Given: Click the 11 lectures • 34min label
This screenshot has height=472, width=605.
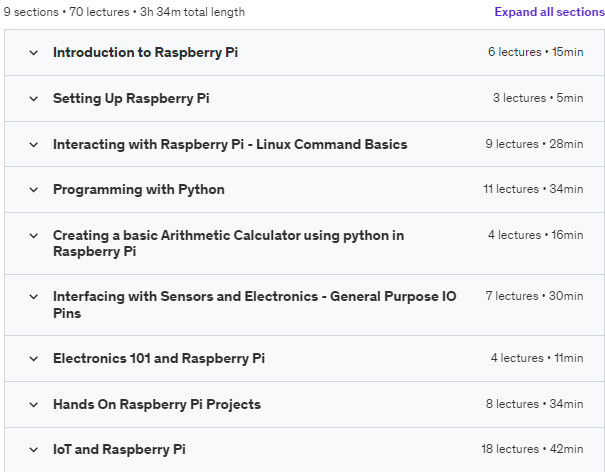Looking at the screenshot, I should tap(533, 189).
